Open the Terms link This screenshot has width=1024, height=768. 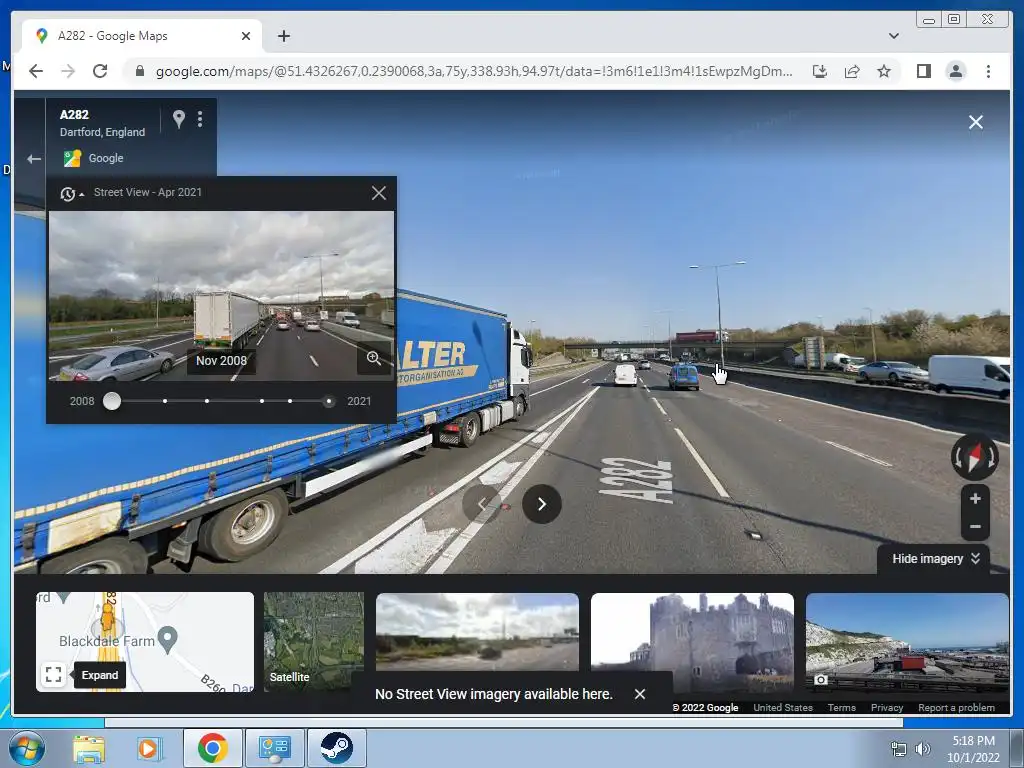pyautogui.click(x=841, y=707)
